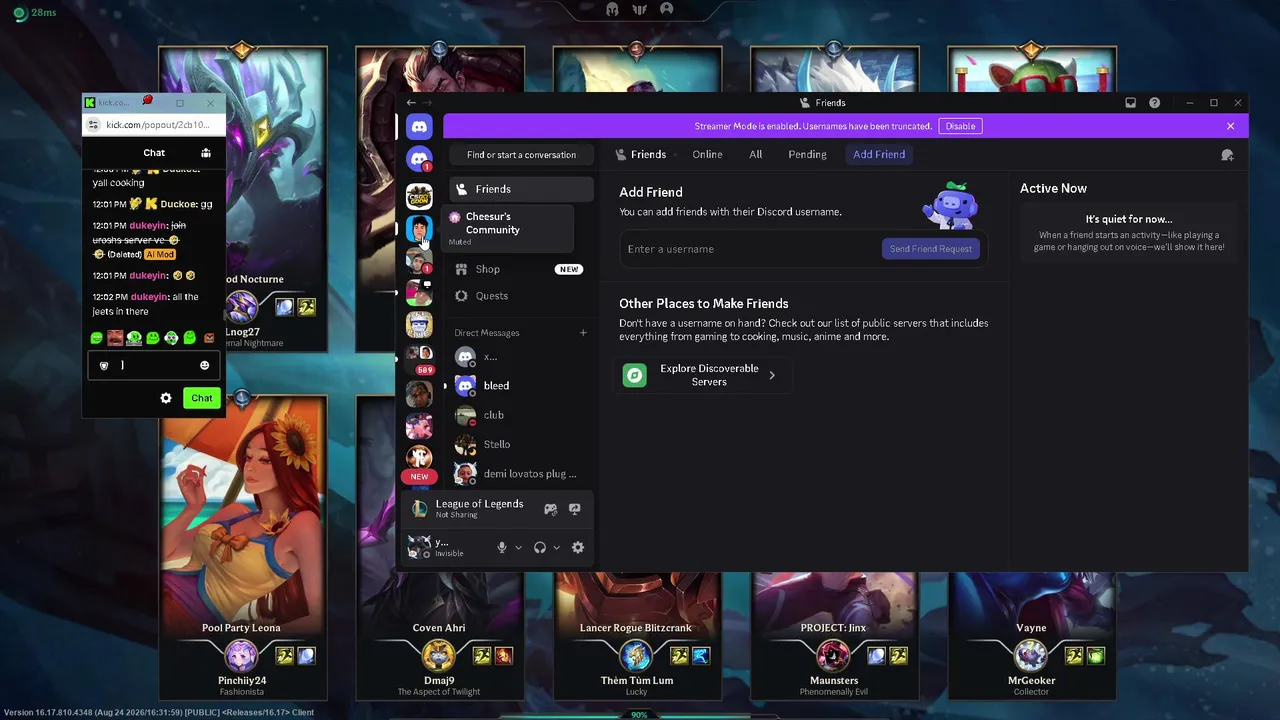Open Kick chat leaderboard gift icon
This screenshot has height=720, width=1280.
206,153
